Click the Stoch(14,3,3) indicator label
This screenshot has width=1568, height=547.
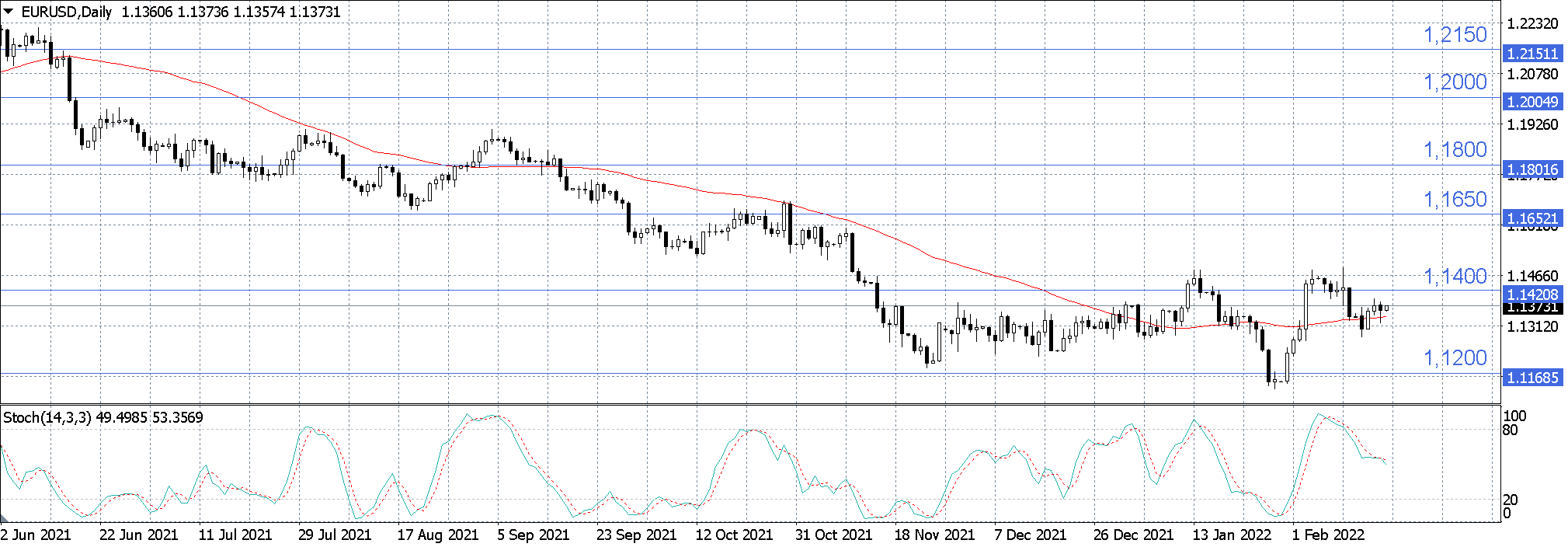pyautogui.click(x=47, y=417)
